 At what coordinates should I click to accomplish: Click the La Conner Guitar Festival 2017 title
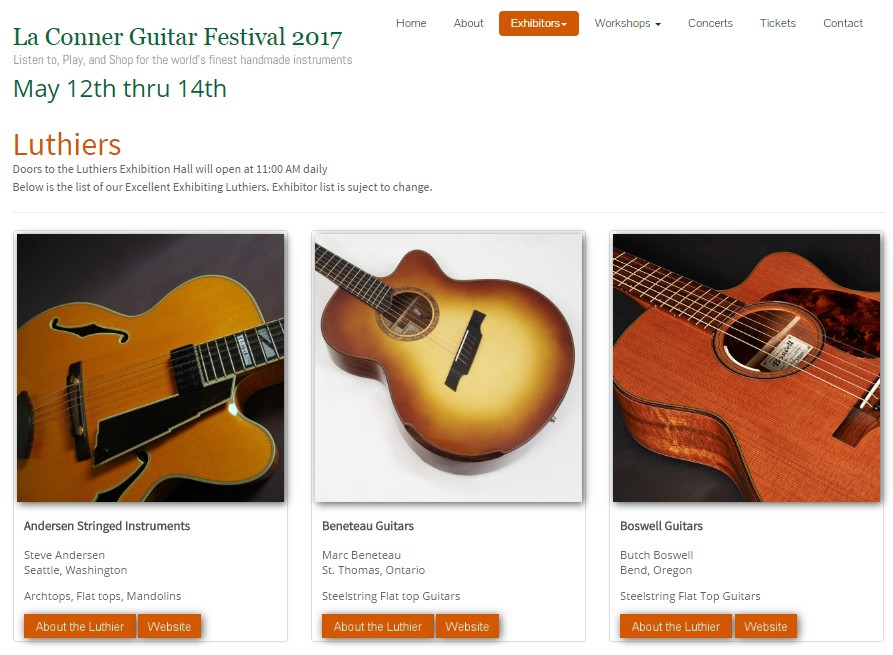(178, 37)
